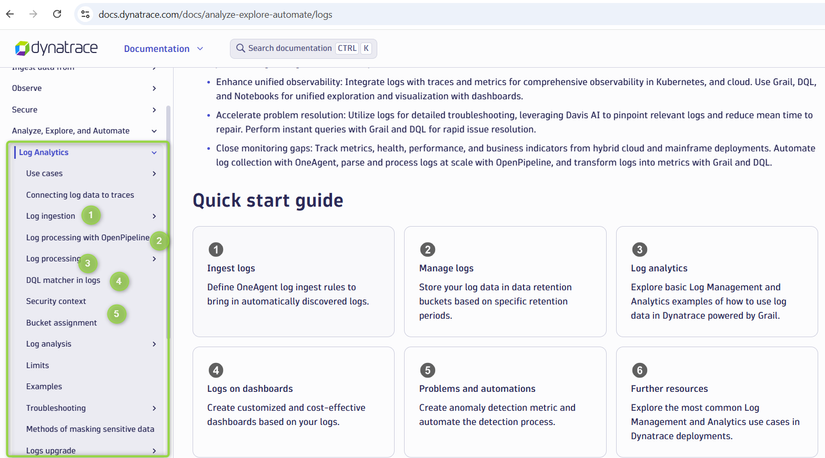Open Examples page
This screenshot has height=458, width=825.
(x=44, y=386)
